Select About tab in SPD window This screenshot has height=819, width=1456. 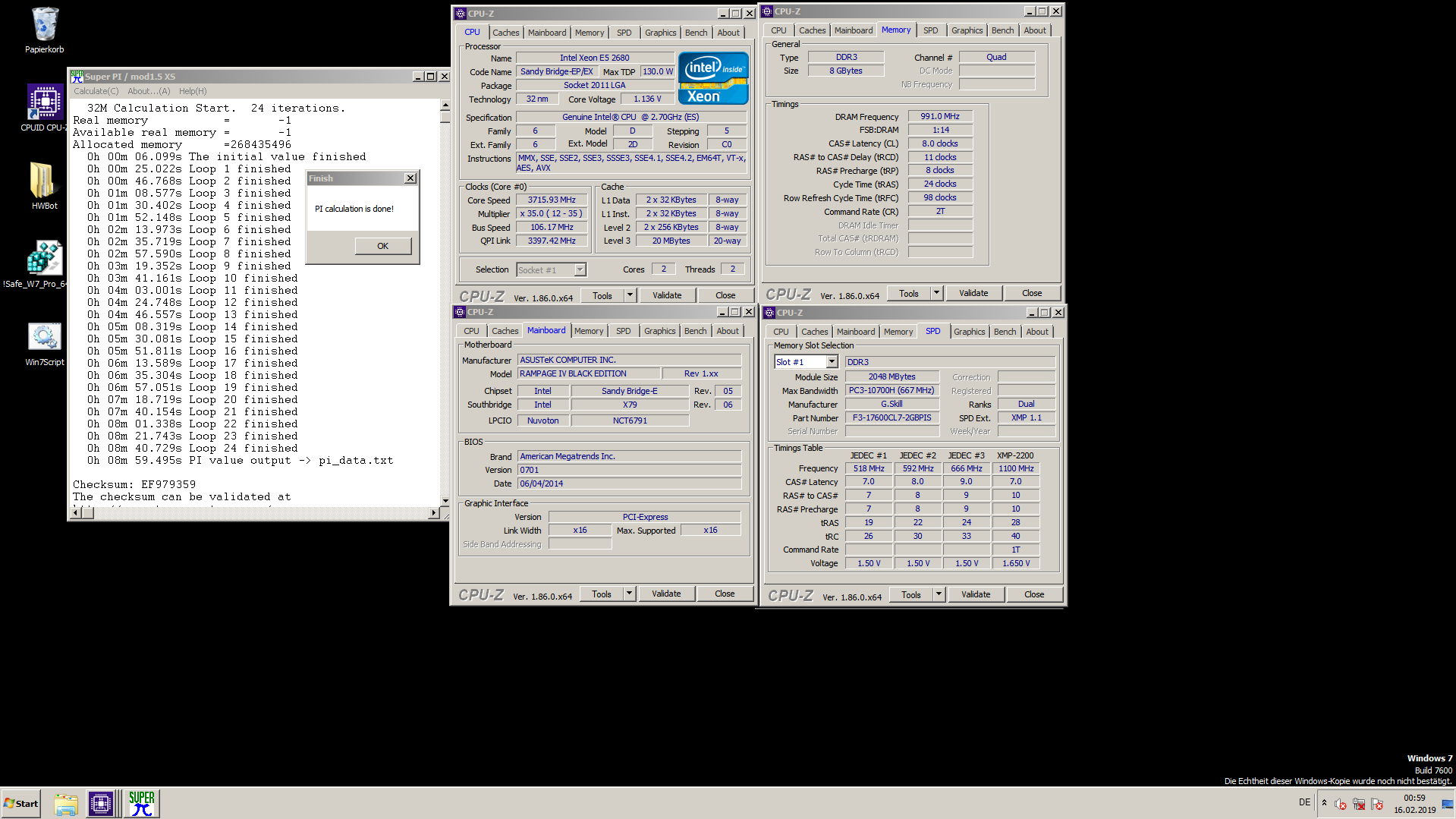[1037, 332]
